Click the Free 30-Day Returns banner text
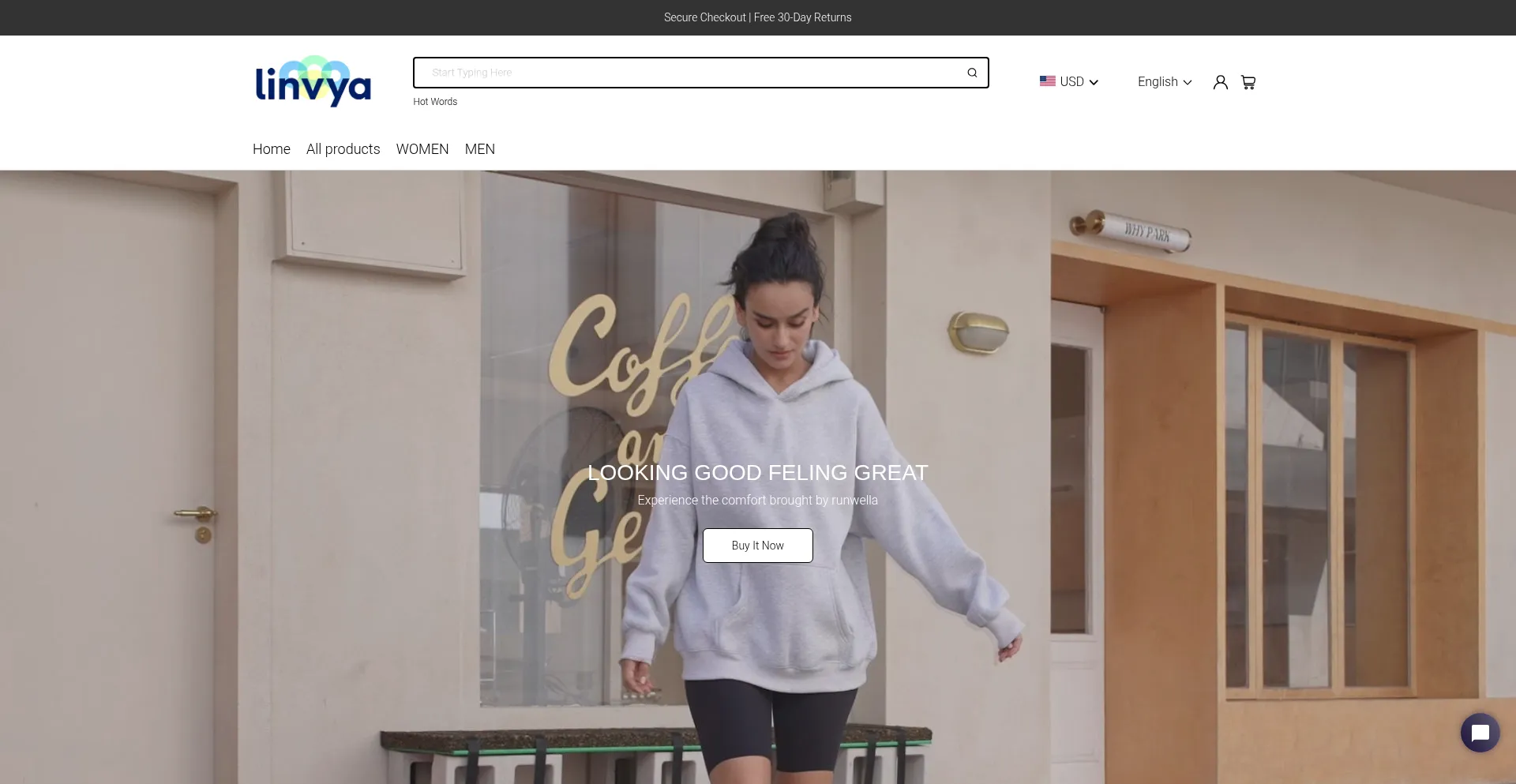1516x784 pixels. (802, 17)
